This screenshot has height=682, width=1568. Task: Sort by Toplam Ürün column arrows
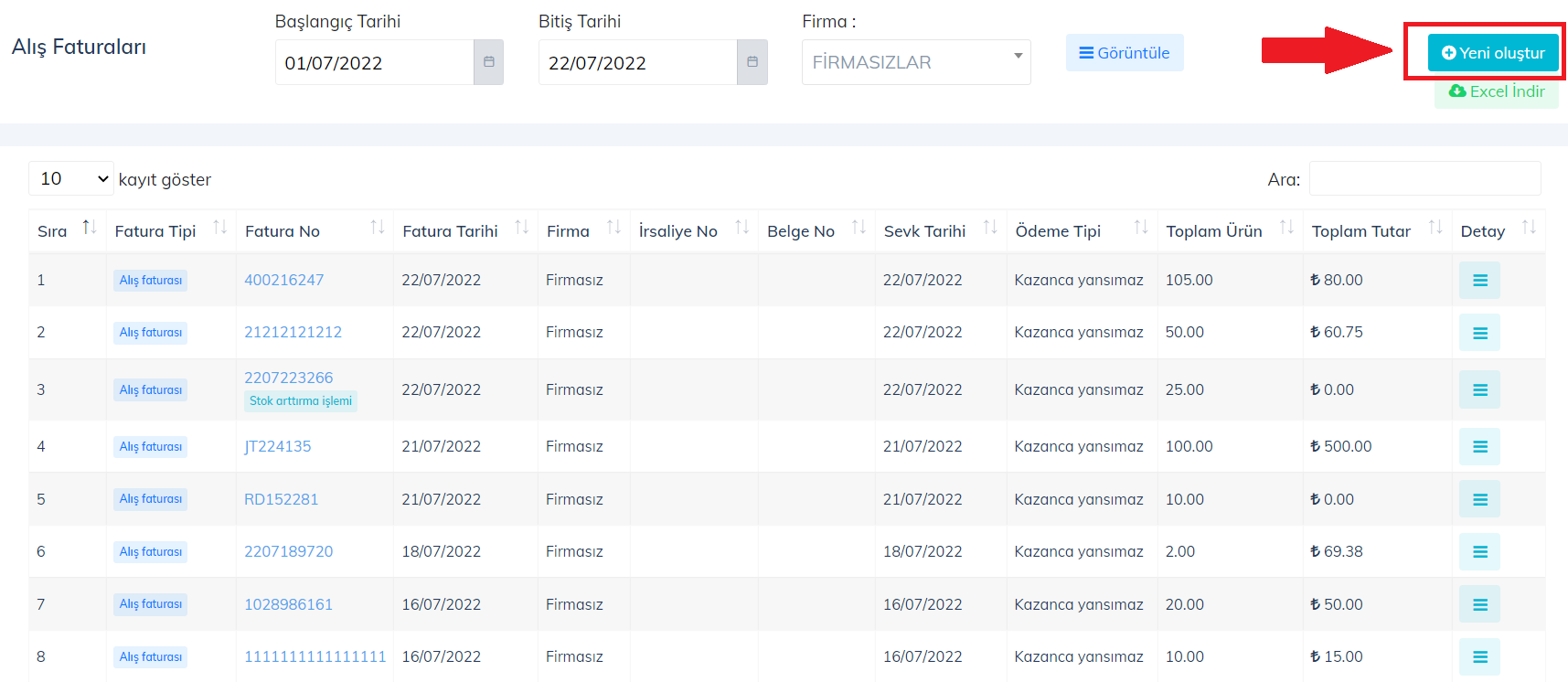click(x=1286, y=227)
